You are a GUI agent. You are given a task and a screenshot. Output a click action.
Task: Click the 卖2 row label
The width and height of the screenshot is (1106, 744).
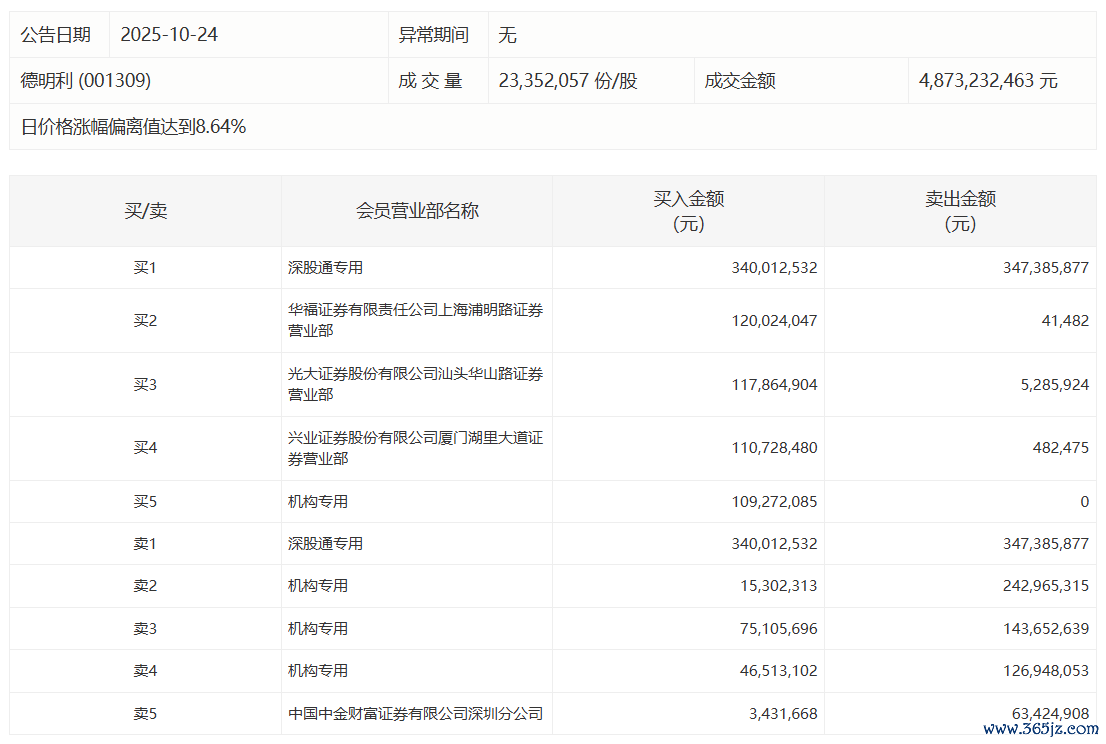[145, 586]
